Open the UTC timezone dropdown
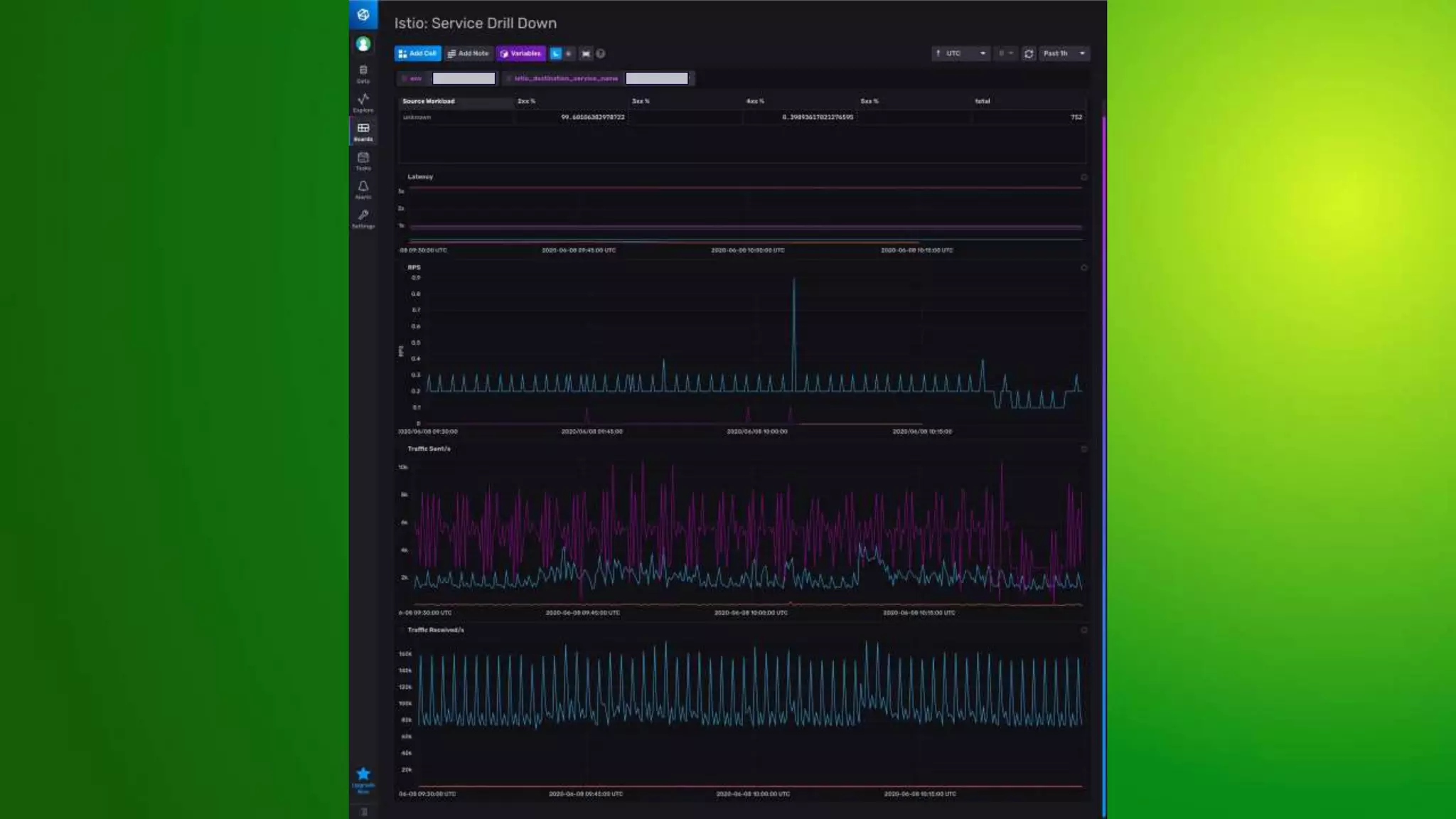 tap(960, 53)
